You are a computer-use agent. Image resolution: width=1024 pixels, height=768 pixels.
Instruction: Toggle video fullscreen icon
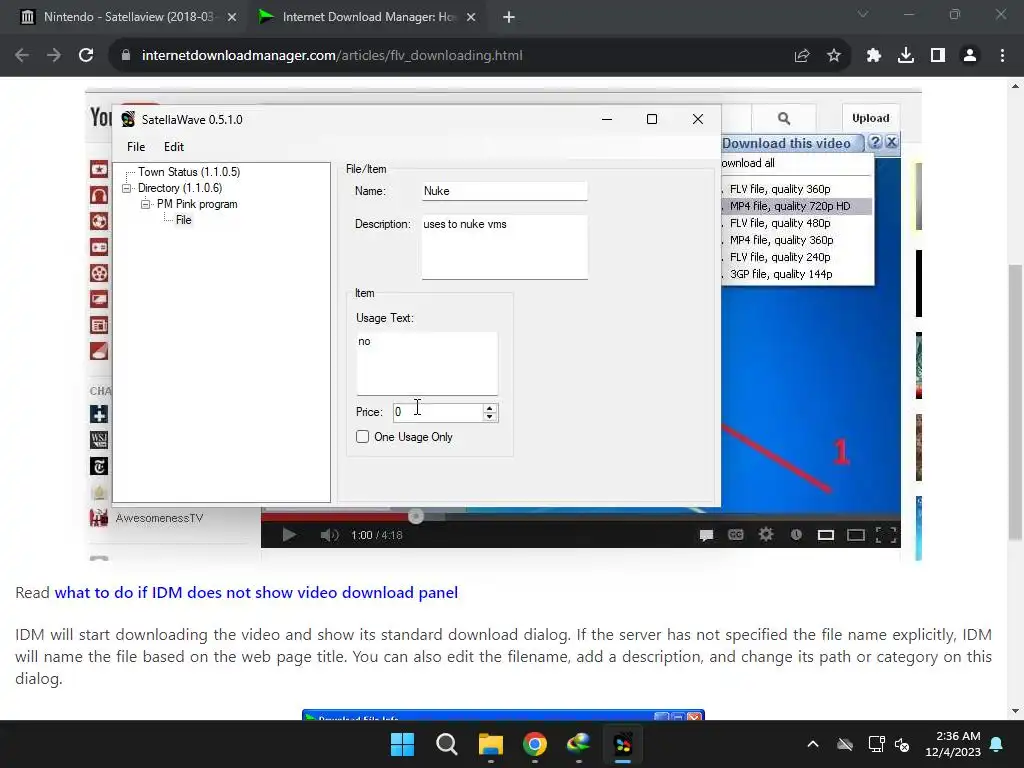click(886, 536)
